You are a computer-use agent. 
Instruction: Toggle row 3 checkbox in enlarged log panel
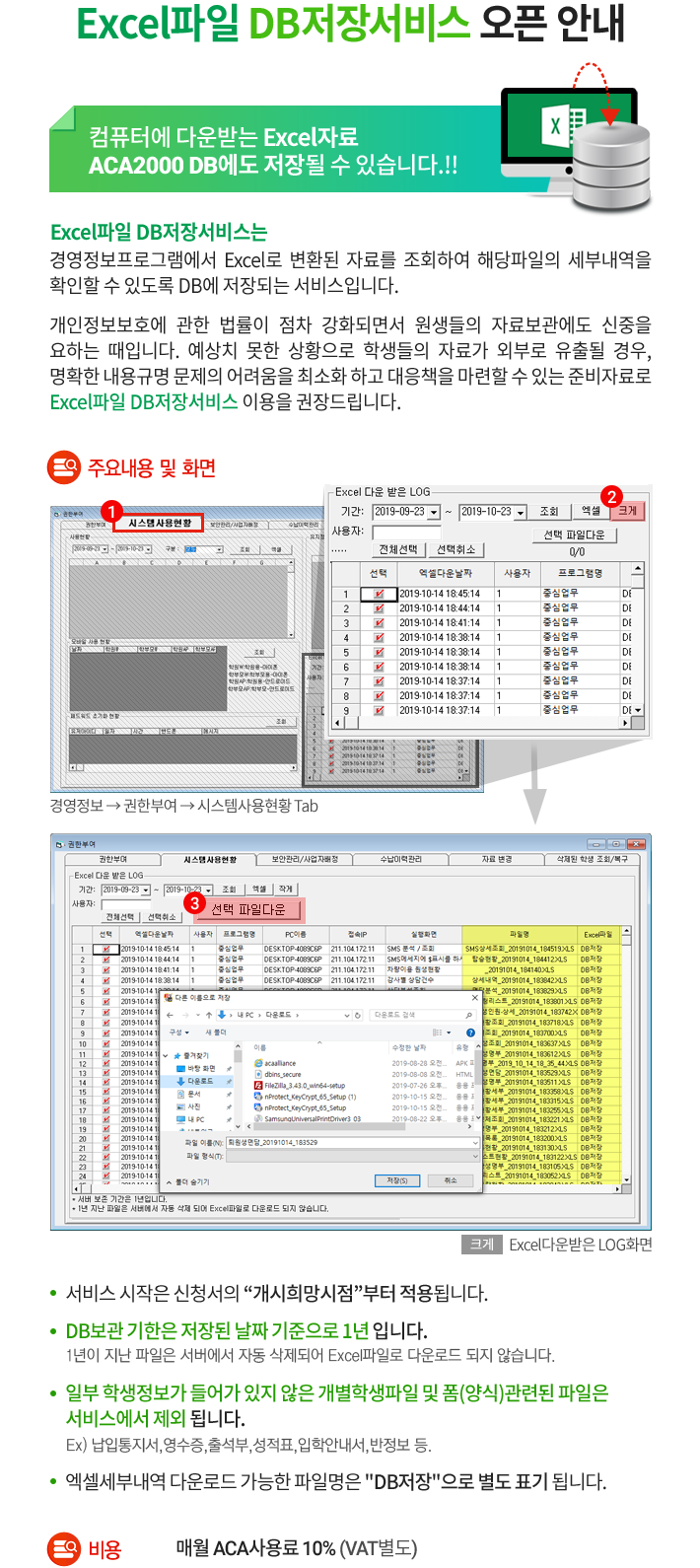coord(379,623)
